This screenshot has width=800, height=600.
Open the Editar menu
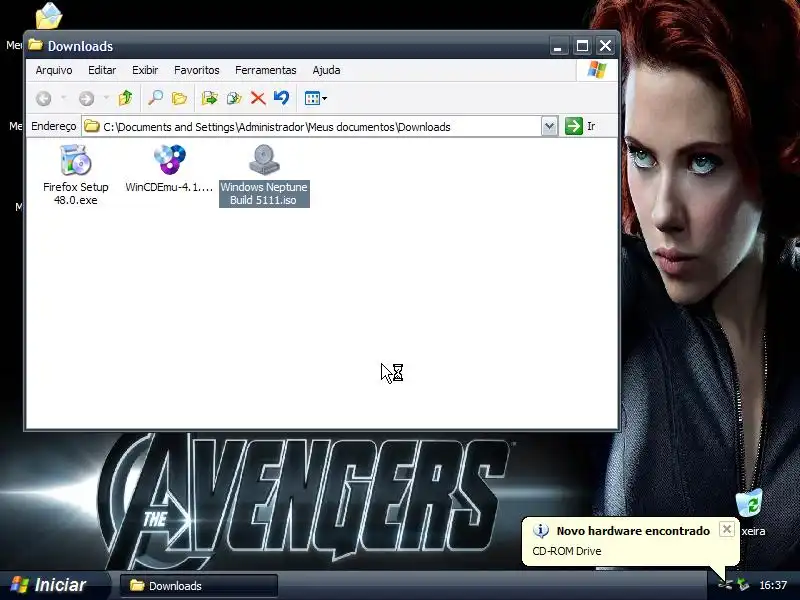pos(102,70)
